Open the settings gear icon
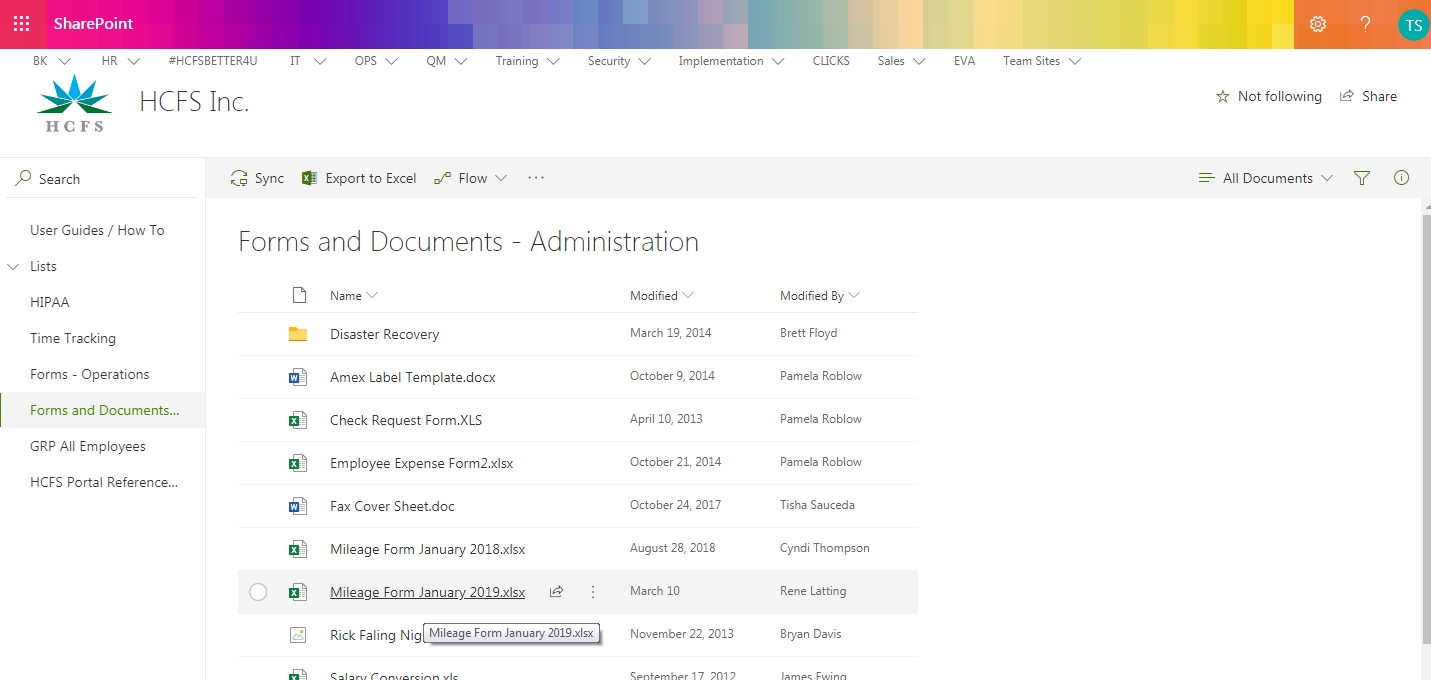 tap(1318, 24)
